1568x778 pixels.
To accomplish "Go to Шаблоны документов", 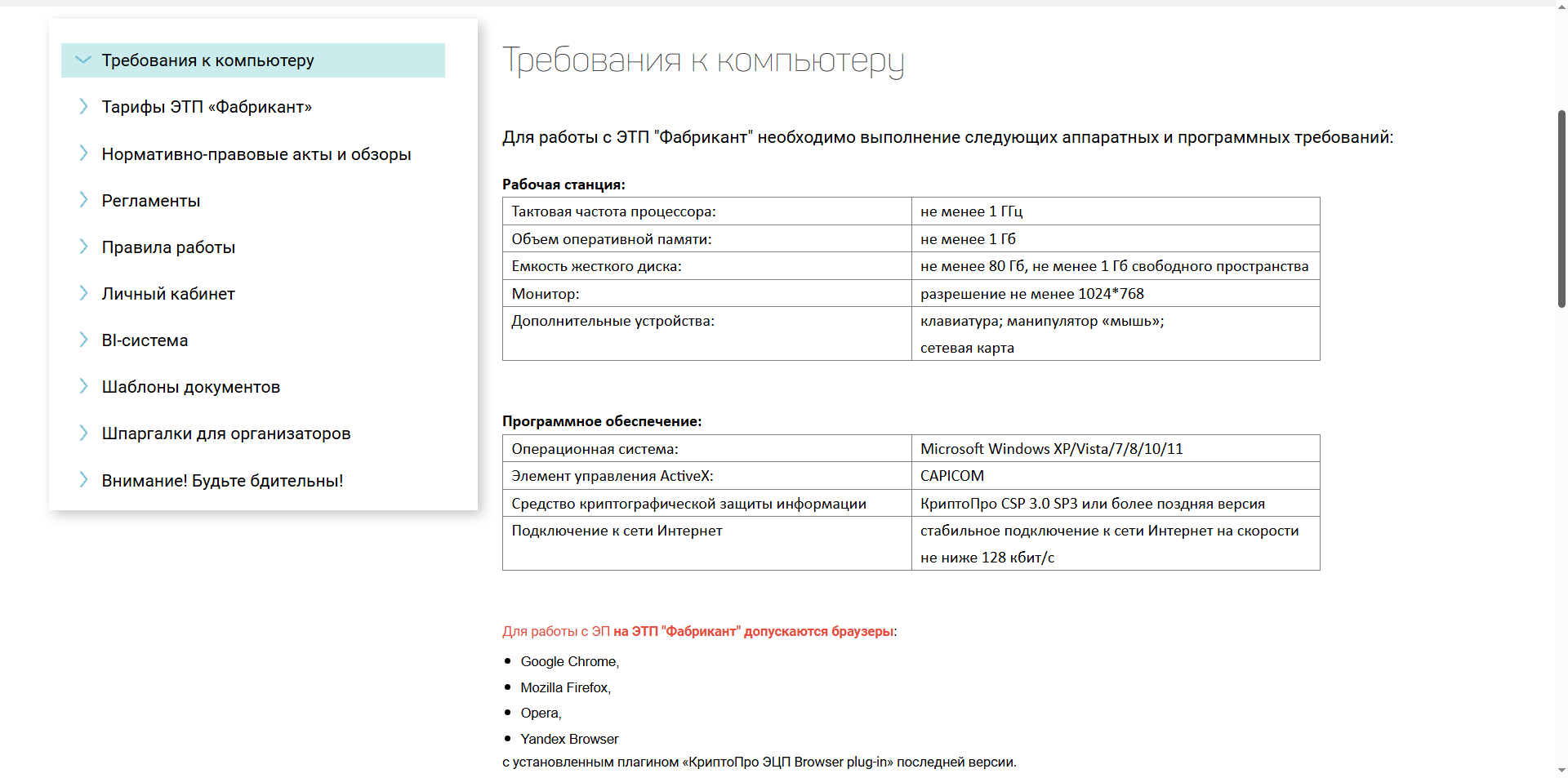I will (191, 387).
